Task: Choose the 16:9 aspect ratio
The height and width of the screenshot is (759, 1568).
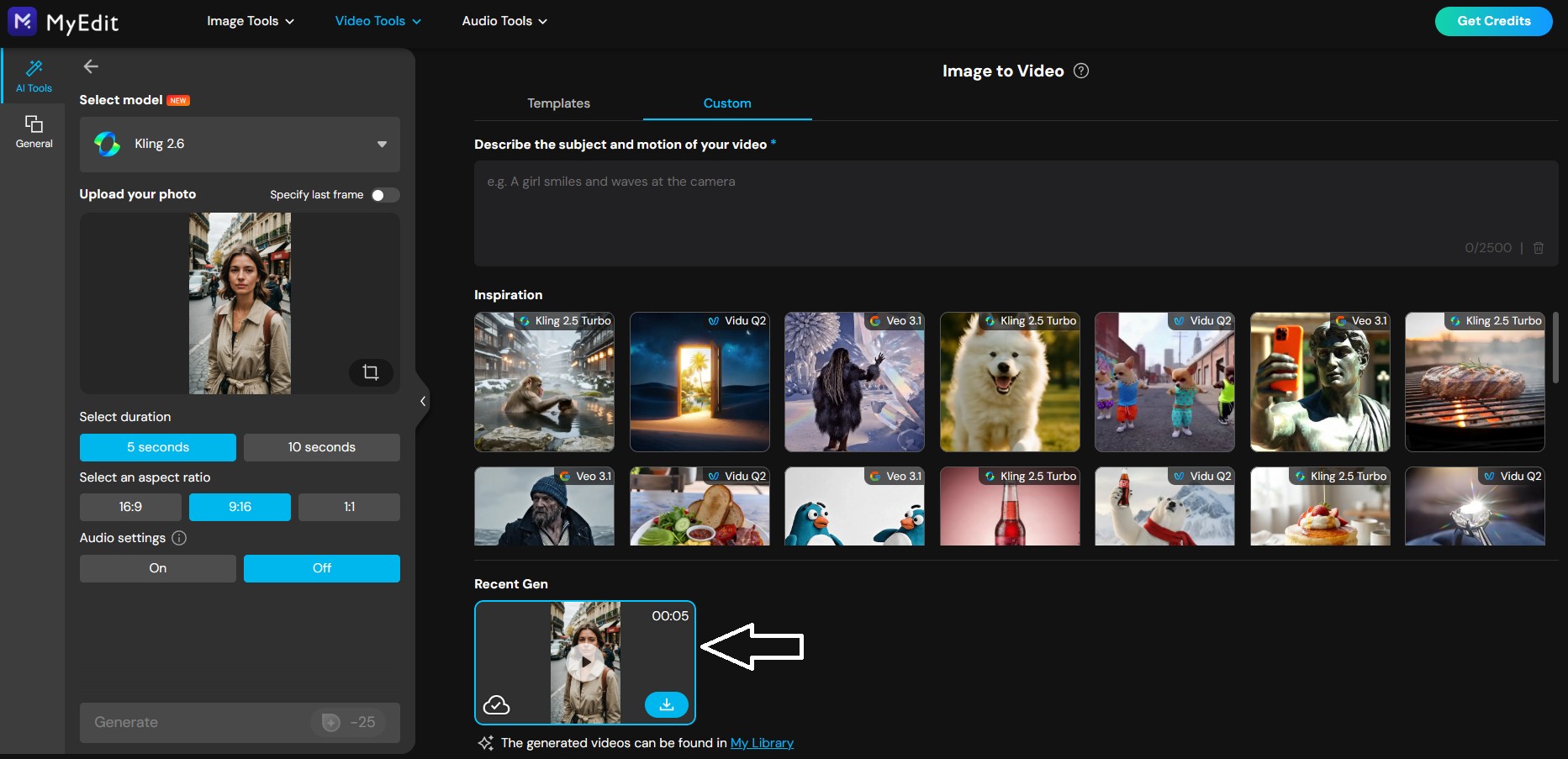Action: click(130, 507)
